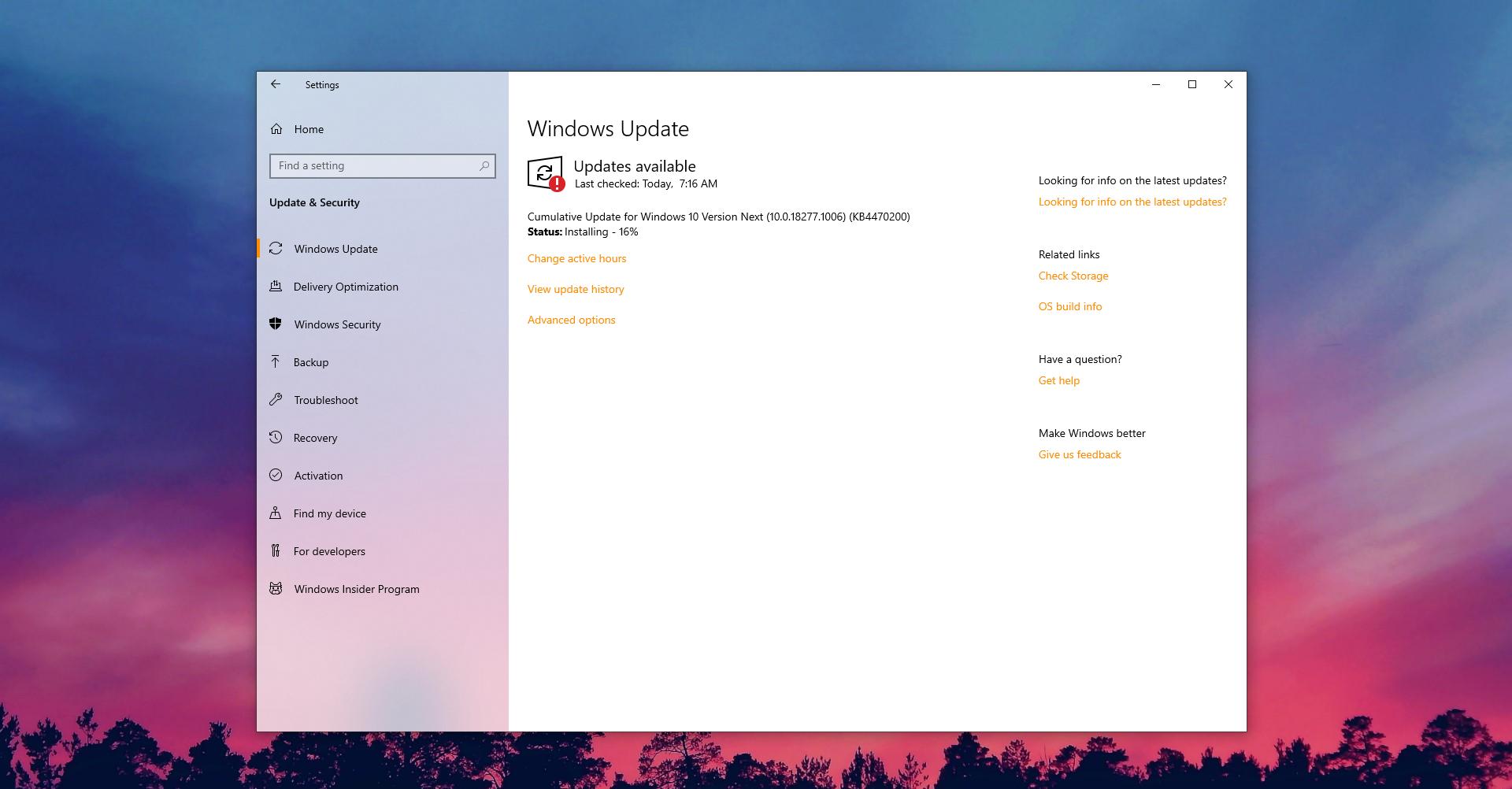
Task: Select Windows Update in the sidebar
Action: click(383, 249)
